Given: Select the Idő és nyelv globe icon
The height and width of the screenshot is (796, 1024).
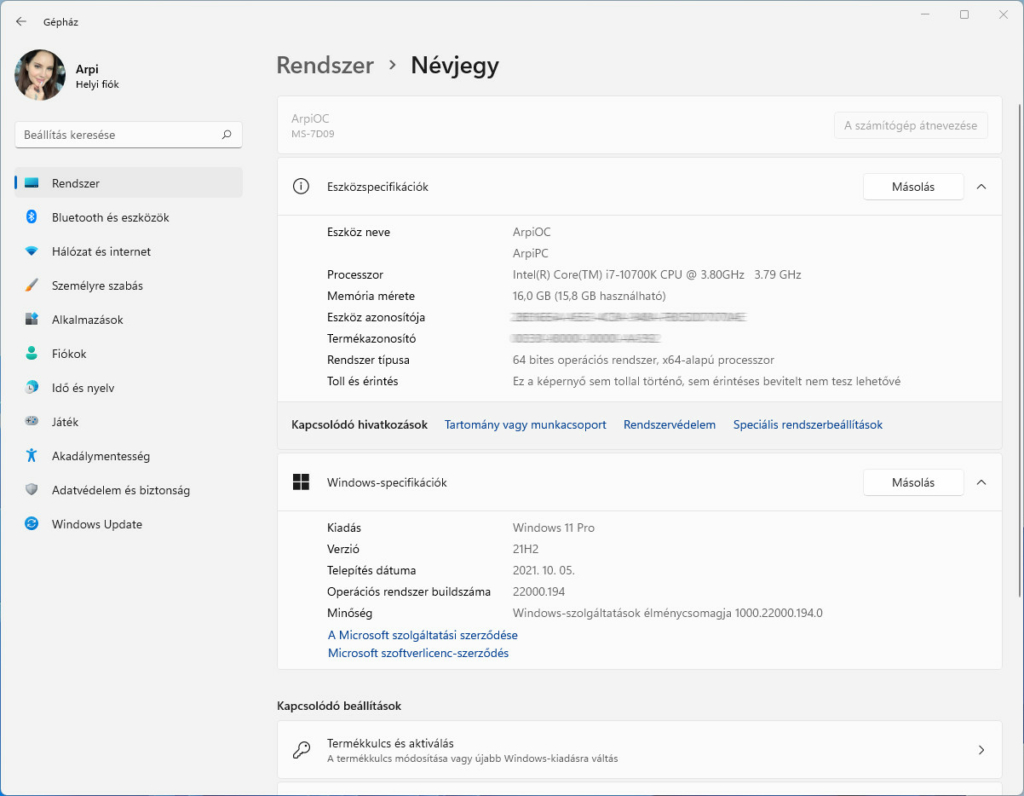Looking at the screenshot, I should pos(31,388).
